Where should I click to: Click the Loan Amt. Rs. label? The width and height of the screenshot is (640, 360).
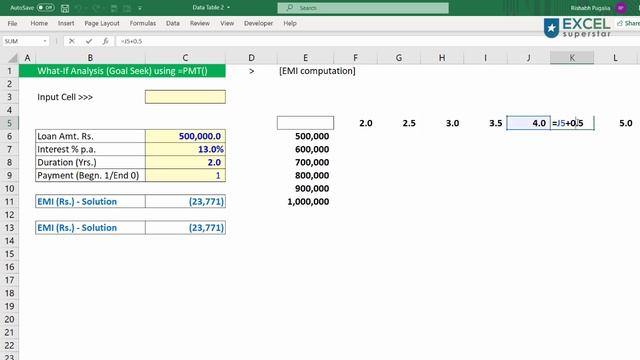pyautogui.click(x=65, y=136)
